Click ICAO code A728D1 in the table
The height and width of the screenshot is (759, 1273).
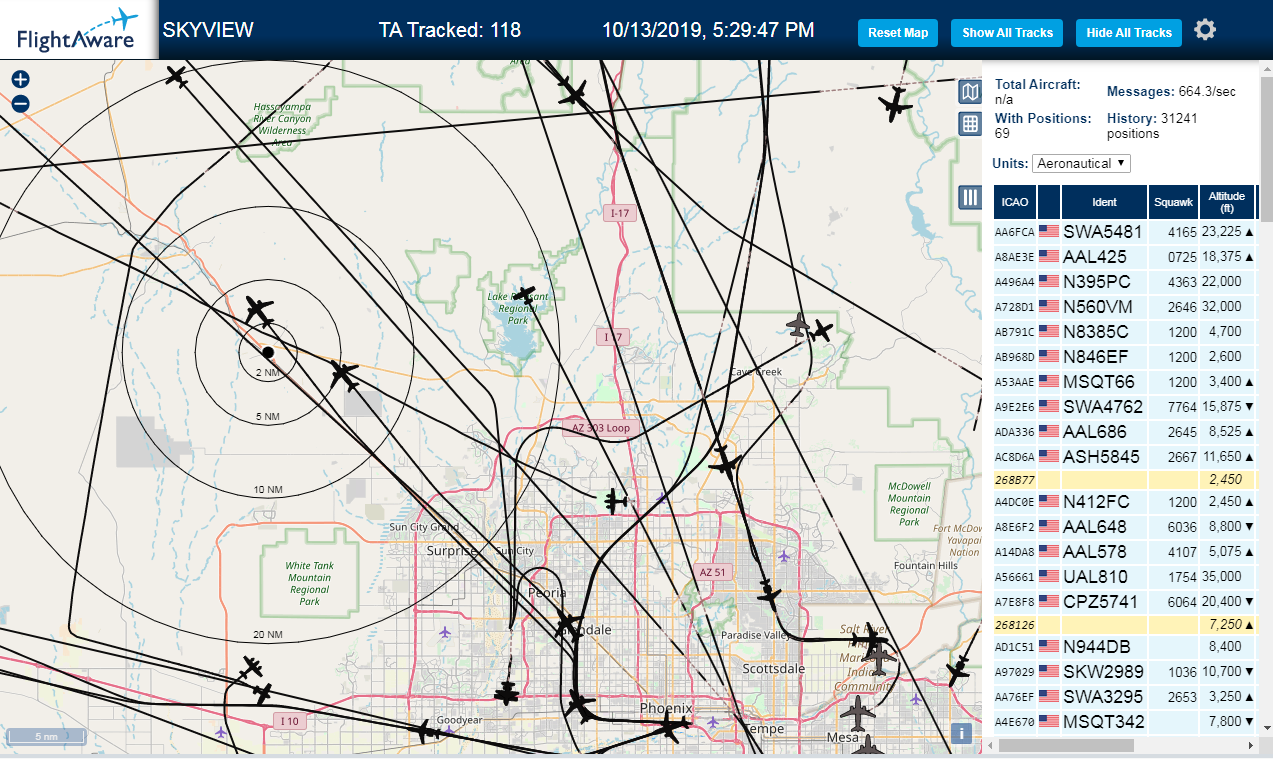pyautogui.click(x=1013, y=307)
